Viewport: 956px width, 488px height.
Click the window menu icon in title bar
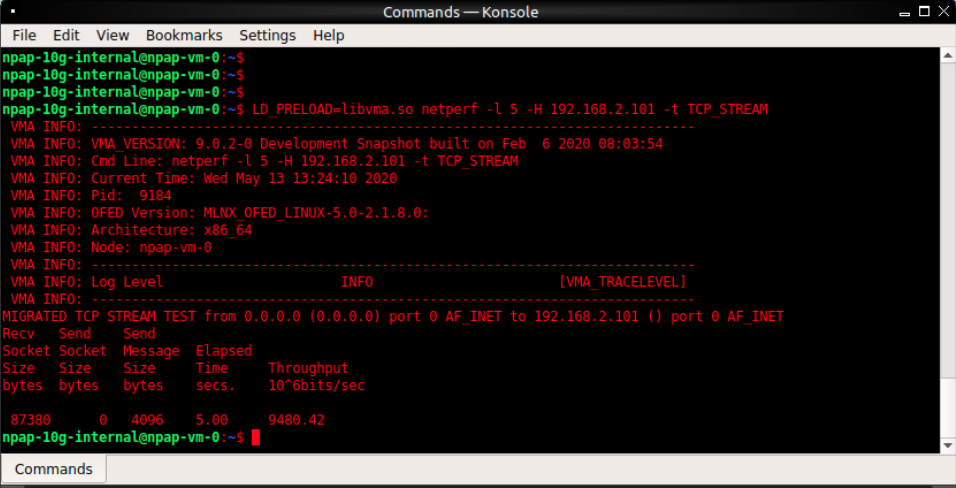(13, 11)
